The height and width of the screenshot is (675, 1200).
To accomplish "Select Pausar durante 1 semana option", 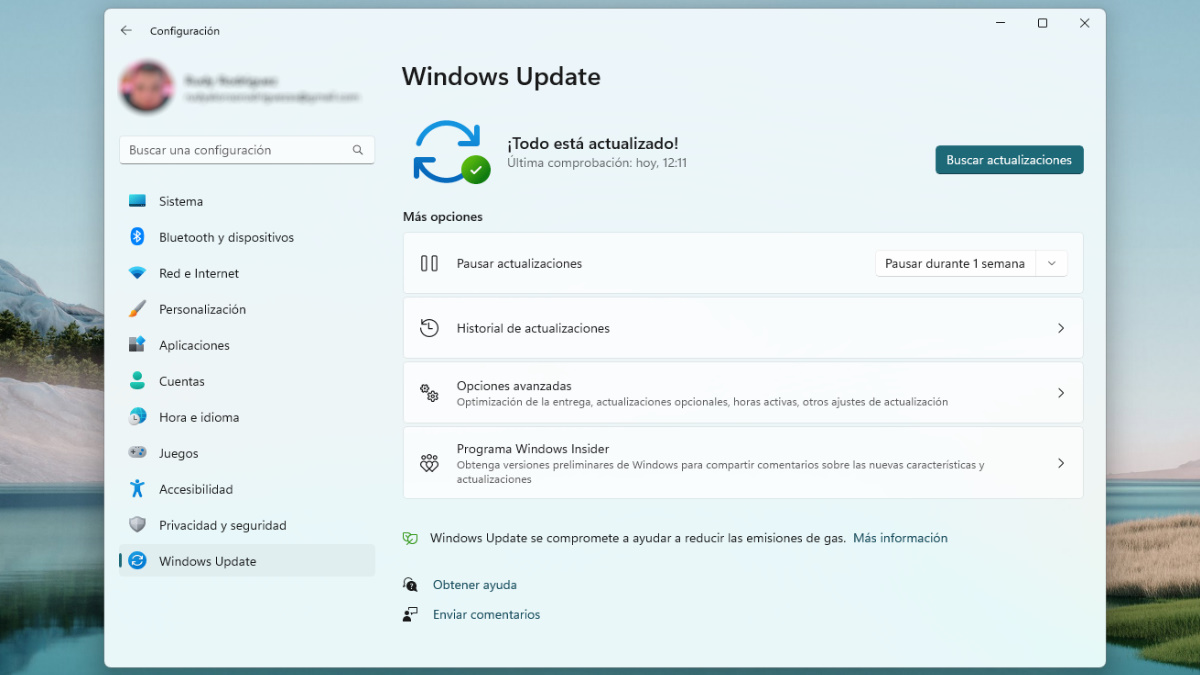I will click(x=955, y=264).
